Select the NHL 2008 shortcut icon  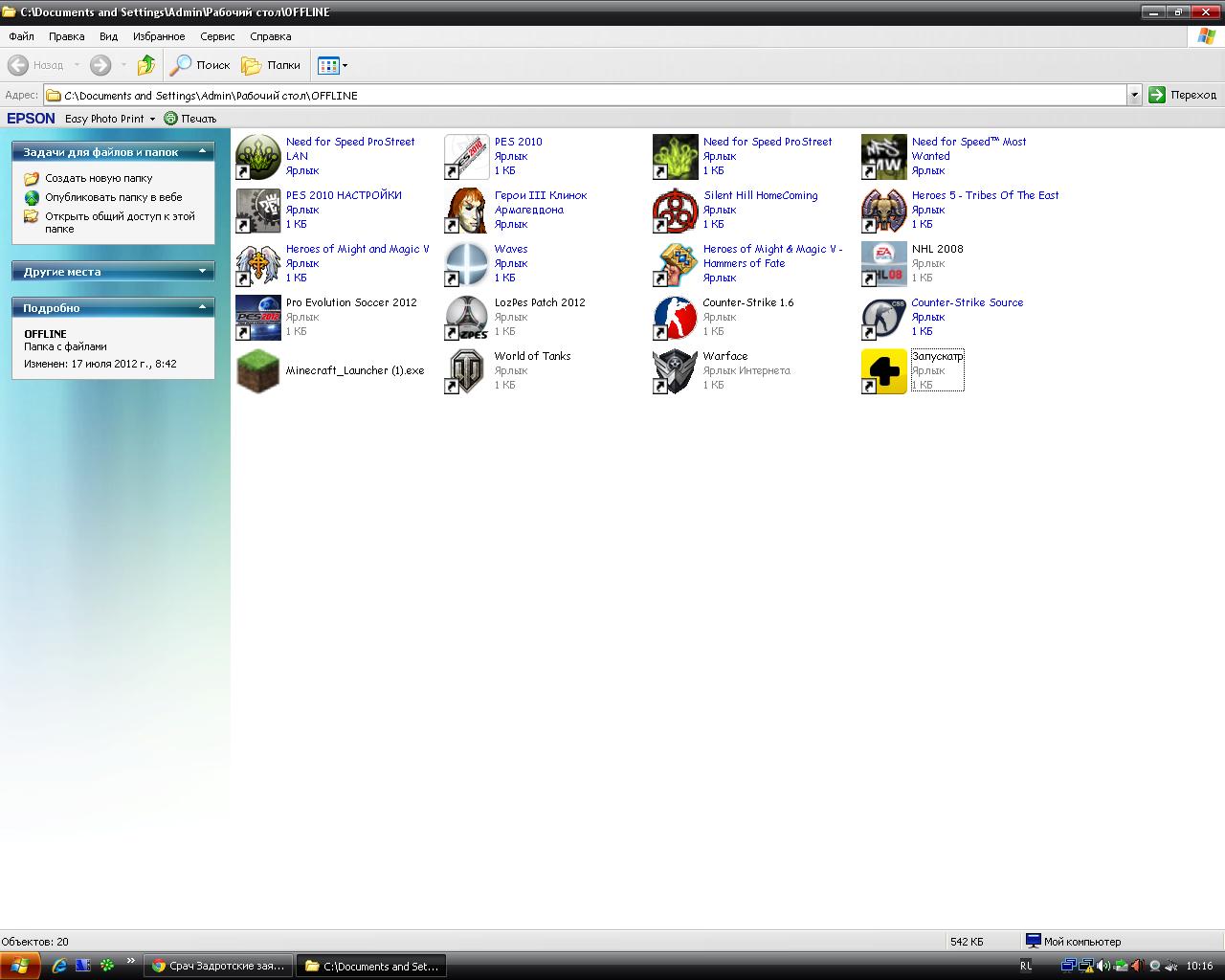pos(884,264)
